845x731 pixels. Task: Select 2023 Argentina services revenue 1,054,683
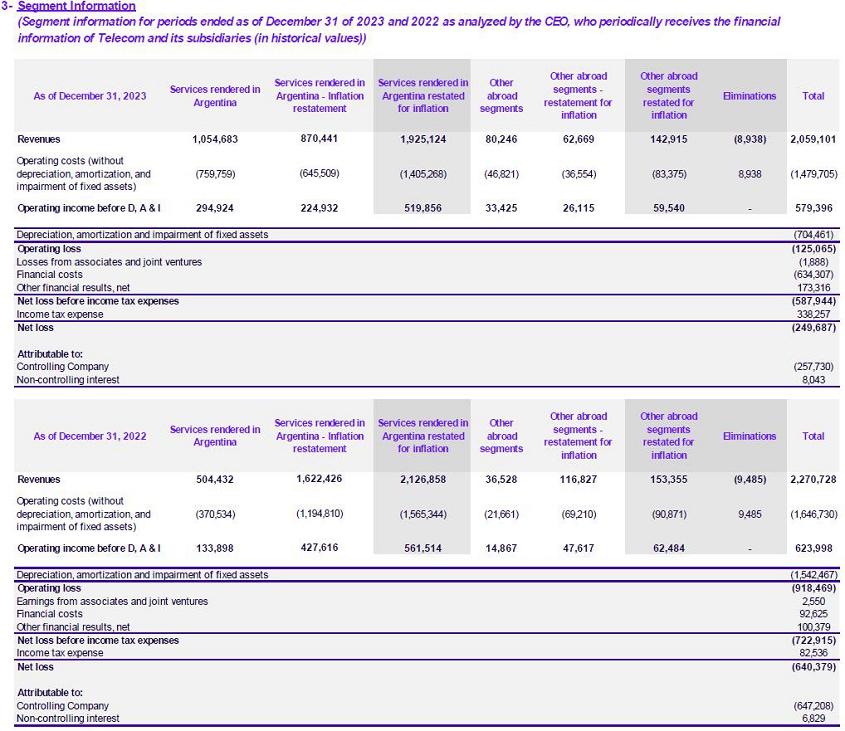(x=215, y=139)
